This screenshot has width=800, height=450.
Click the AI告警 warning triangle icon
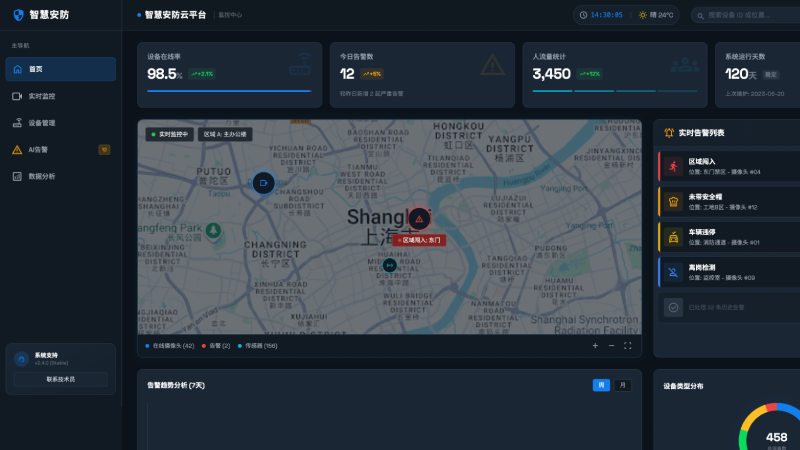coord(17,150)
